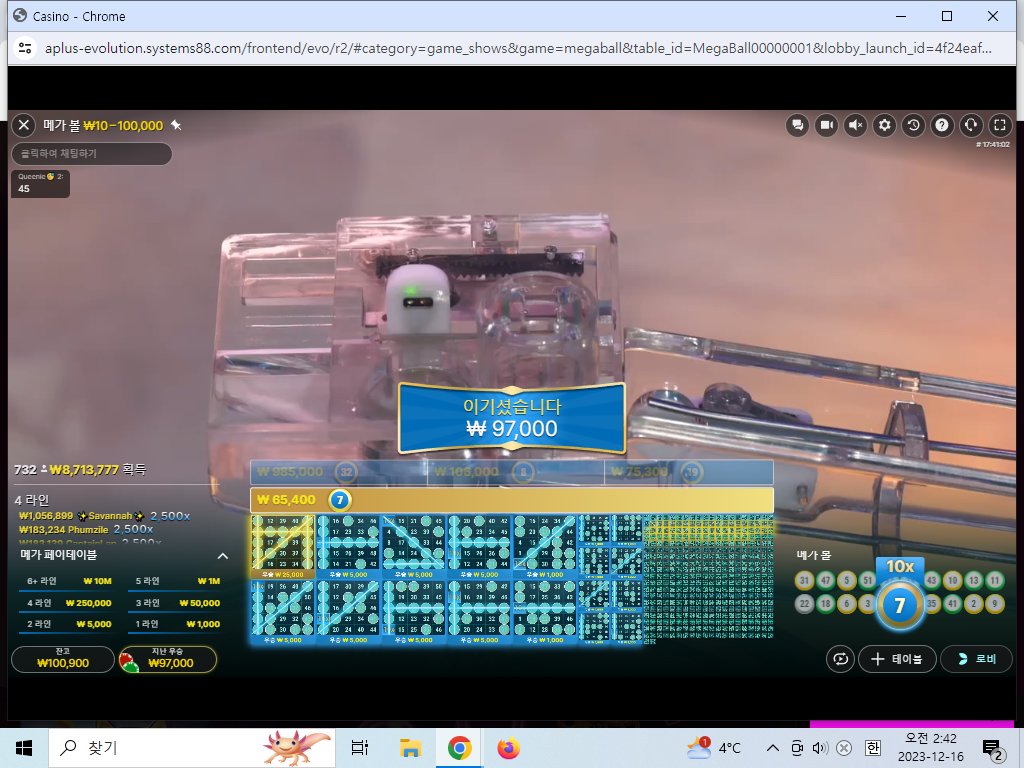Click the 잔고 ₩100,900 balance button
Viewport: 1024px width, 768px height.
[x=63, y=659]
